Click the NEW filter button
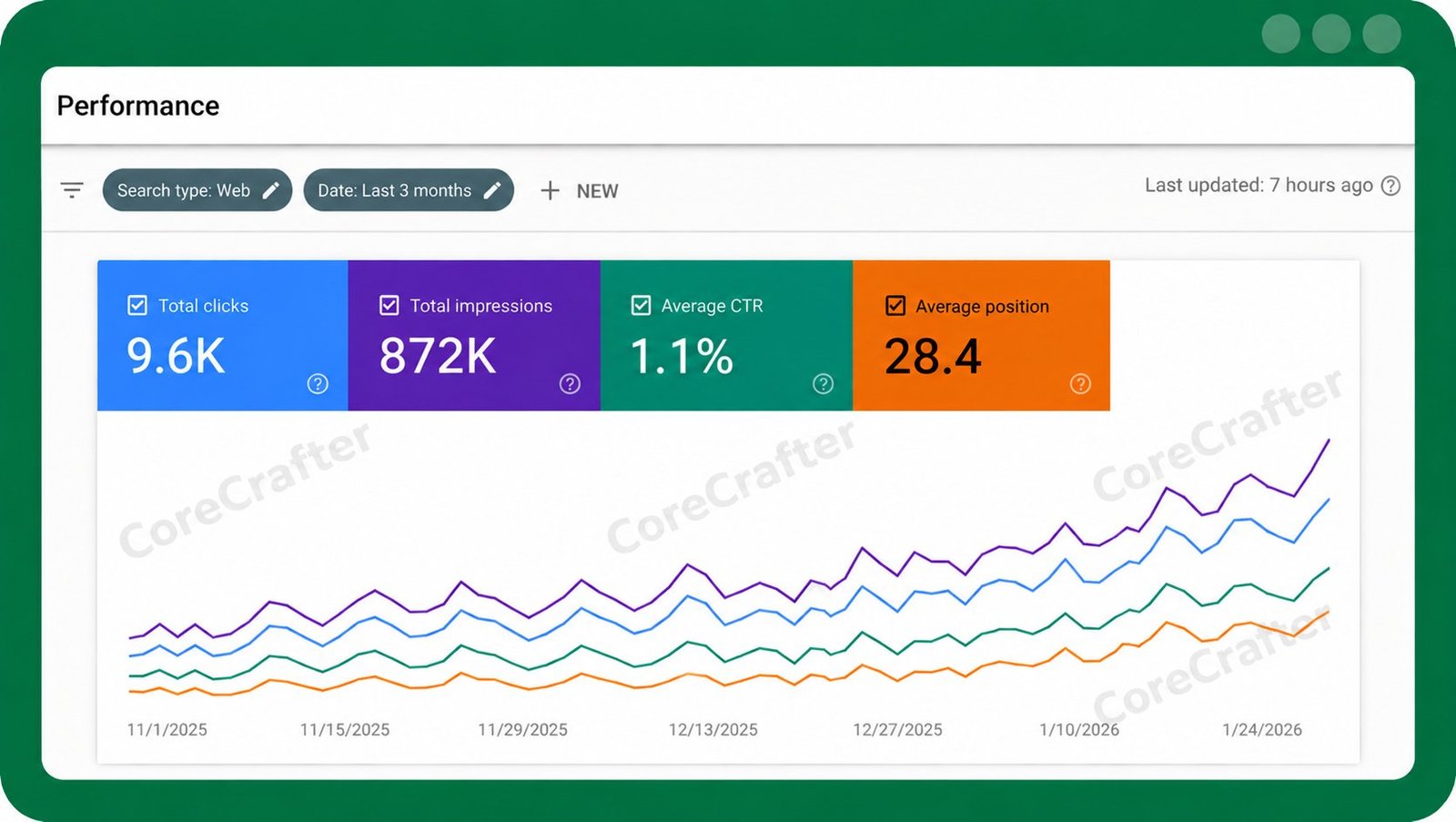The width and height of the screenshot is (1456, 822). [580, 191]
